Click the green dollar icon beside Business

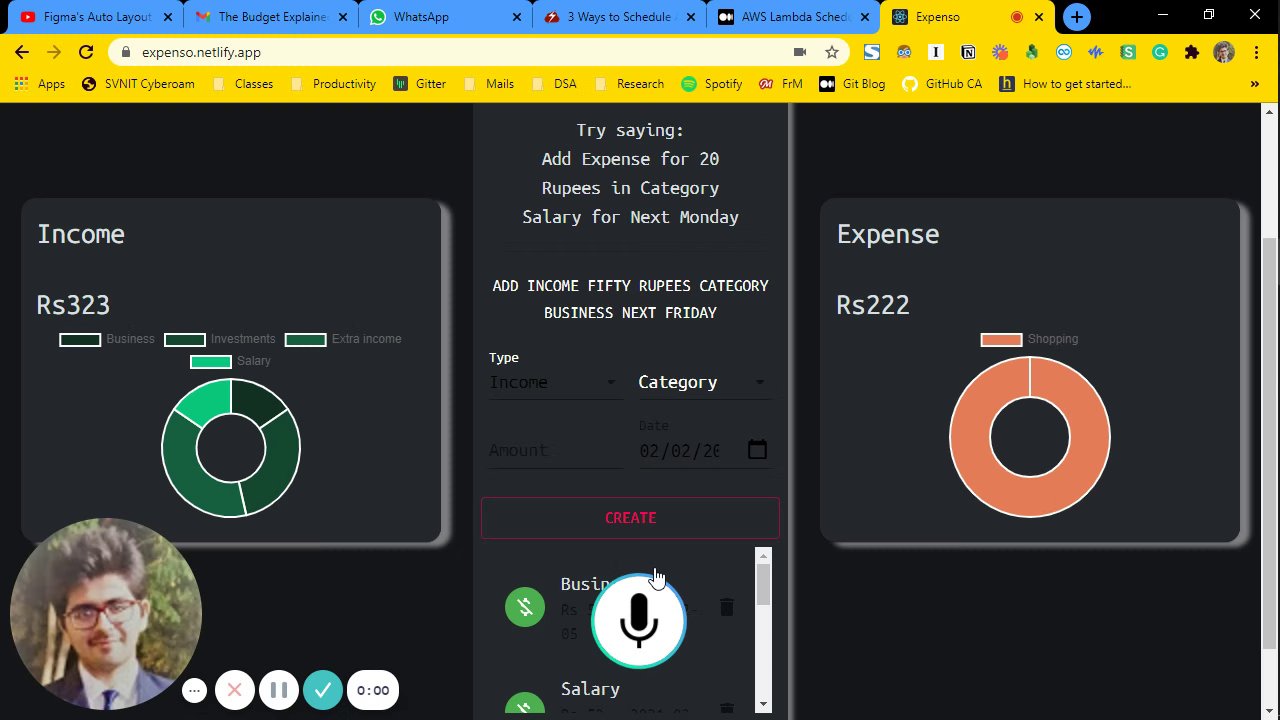pos(525,607)
